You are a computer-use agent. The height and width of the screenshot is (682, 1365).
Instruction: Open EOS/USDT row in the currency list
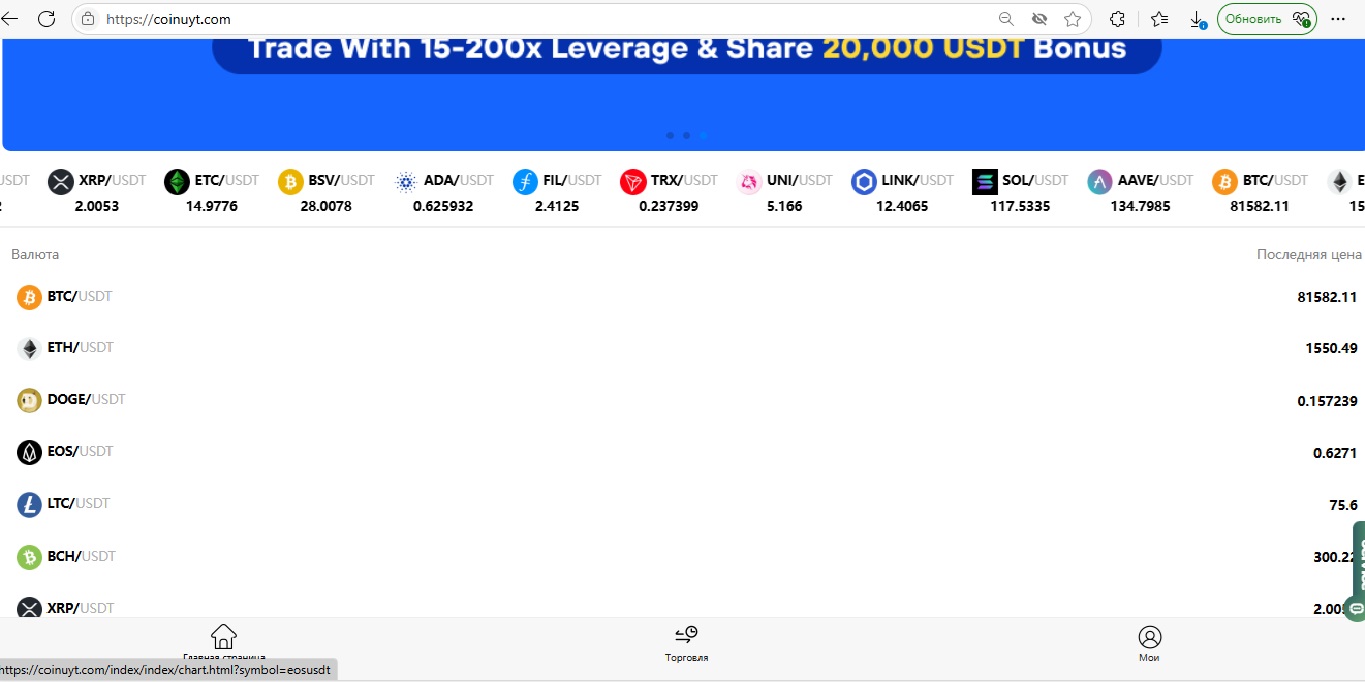tap(682, 452)
